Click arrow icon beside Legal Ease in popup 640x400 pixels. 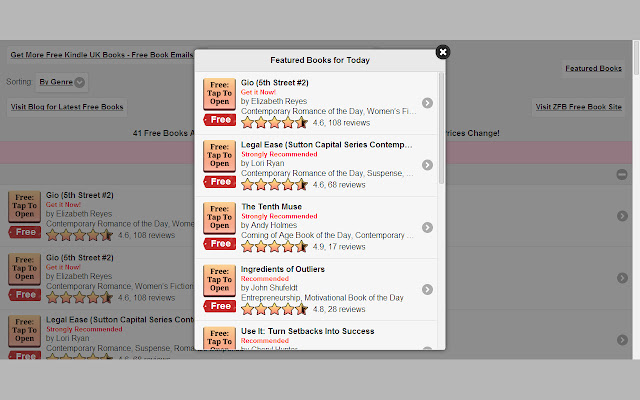(x=427, y=165)
